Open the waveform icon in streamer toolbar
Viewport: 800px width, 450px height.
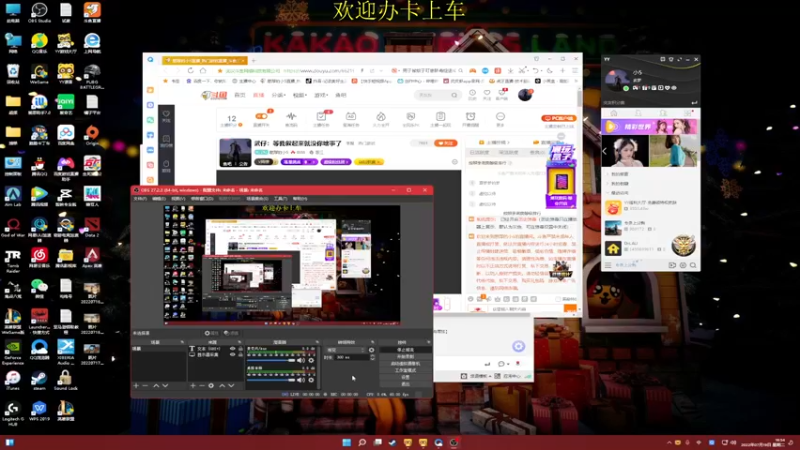[291, 117]
